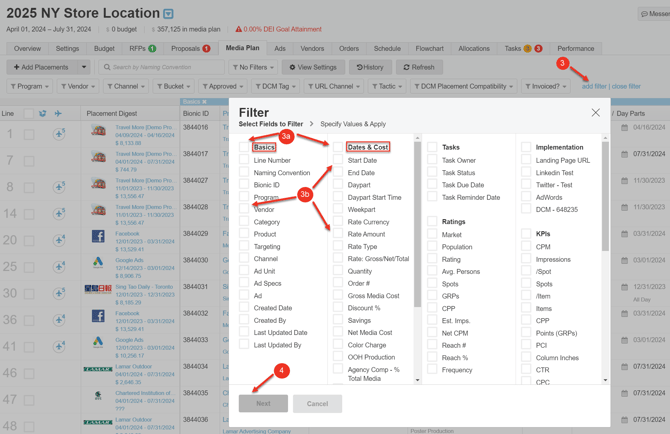
Task: Open the Tasks tab
Action: 523,48
